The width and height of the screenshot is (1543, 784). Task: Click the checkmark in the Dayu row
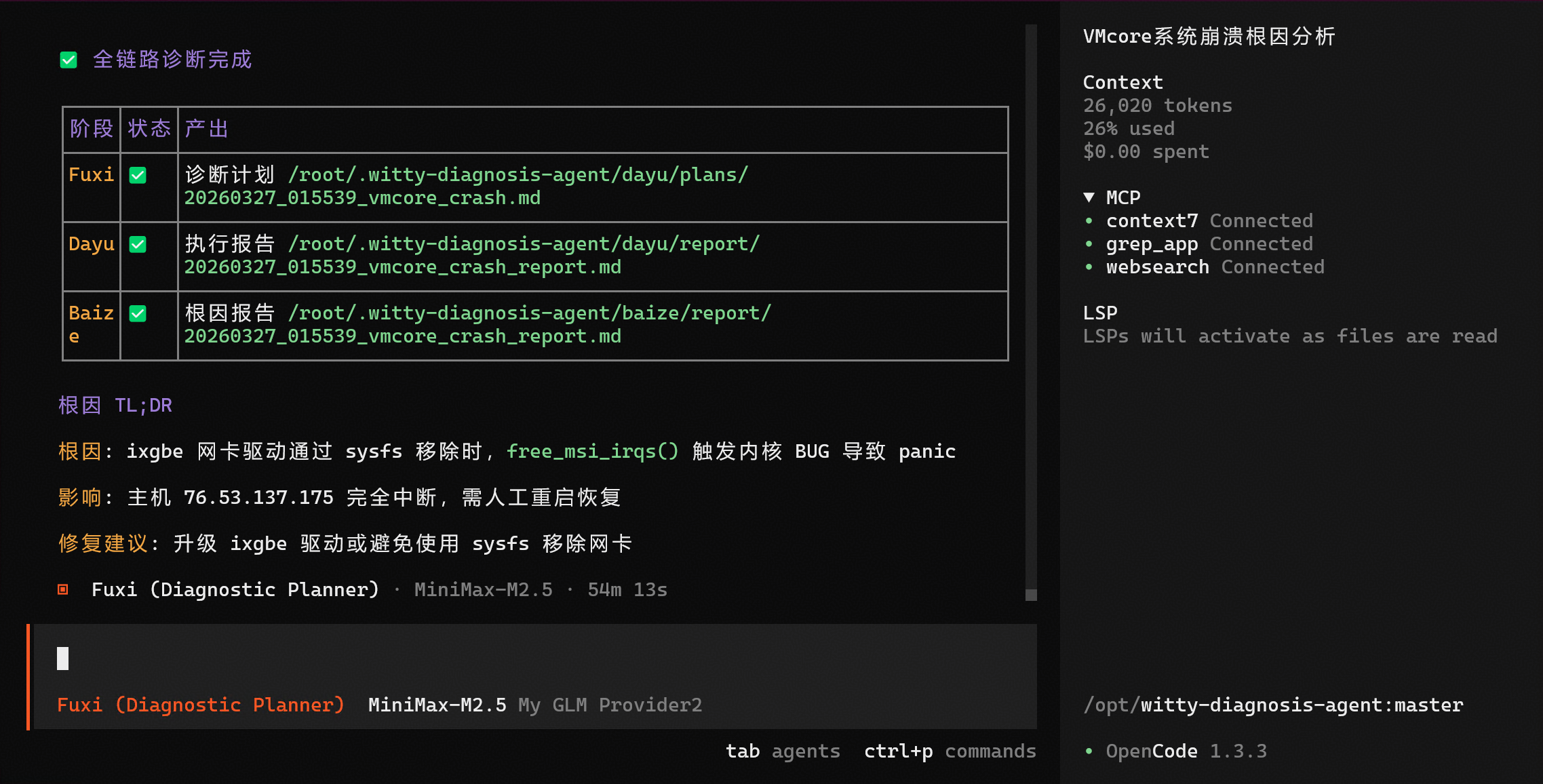pos(138,245)
